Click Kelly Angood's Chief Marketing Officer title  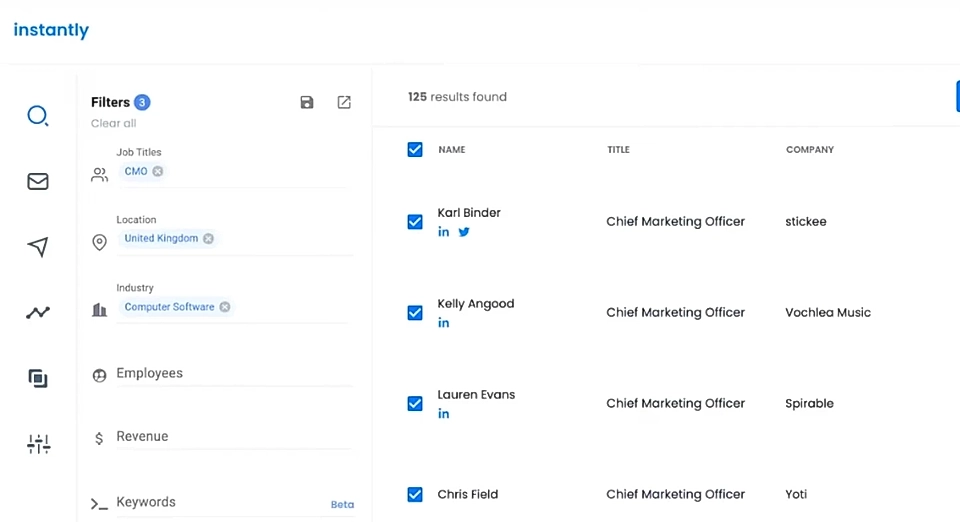(x=675, y=313)
